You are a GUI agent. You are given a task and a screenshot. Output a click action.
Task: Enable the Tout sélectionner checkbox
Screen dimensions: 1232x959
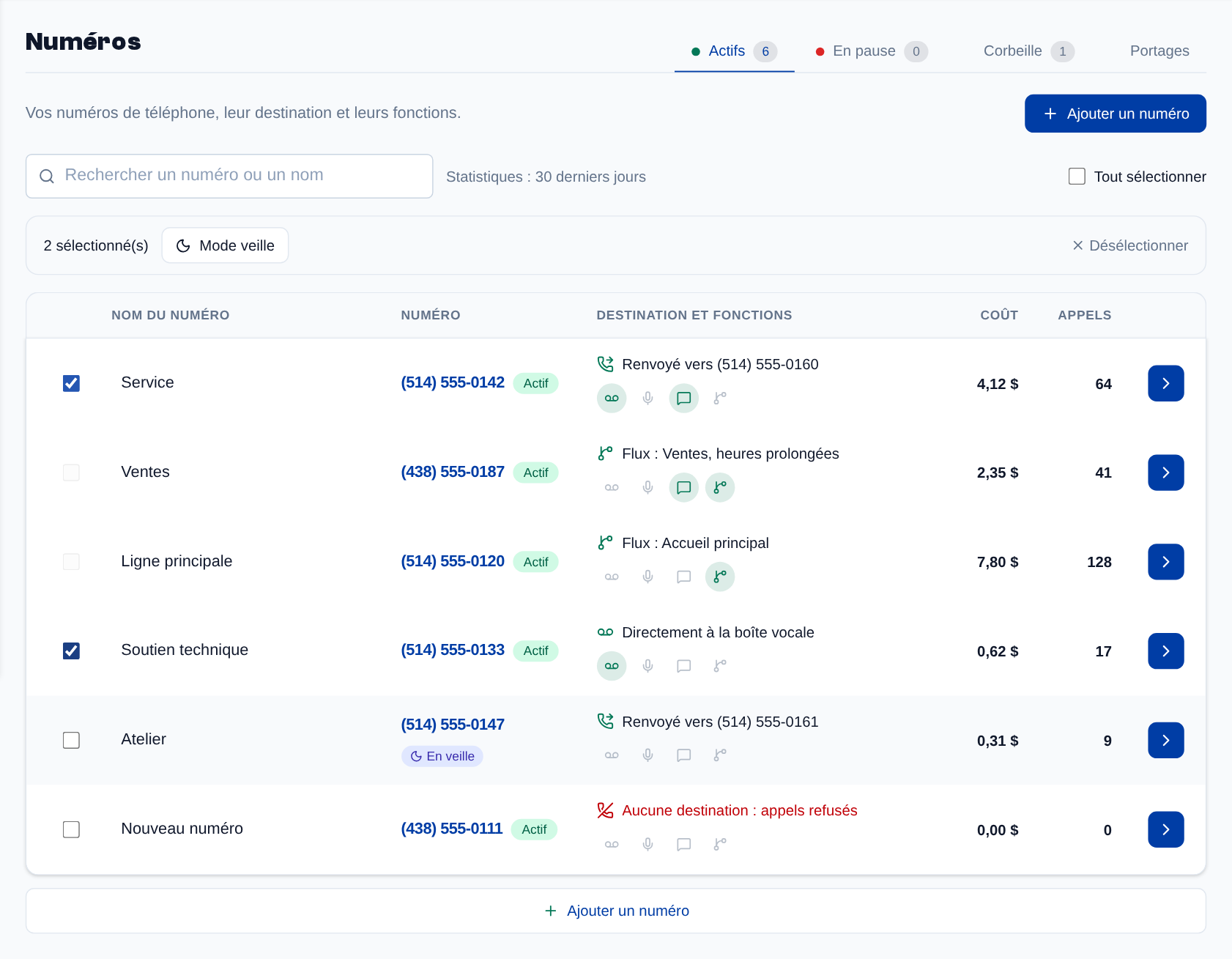pyautogui.click(x=1077, y=177)
